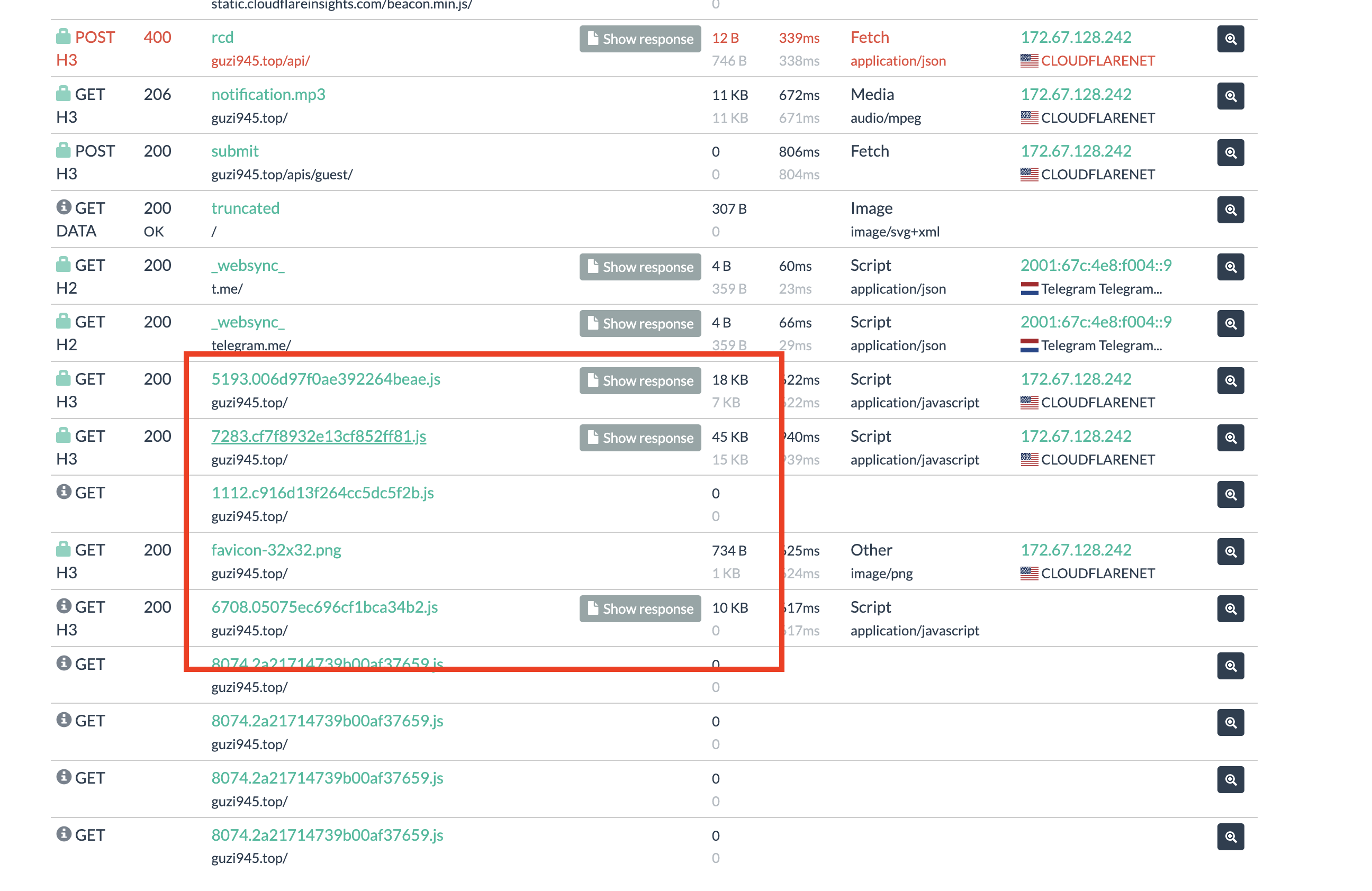Show response for 5193.006d97f0ae392264beae.js
This screenshot has height=891, width=1372.
coord(640,380)
